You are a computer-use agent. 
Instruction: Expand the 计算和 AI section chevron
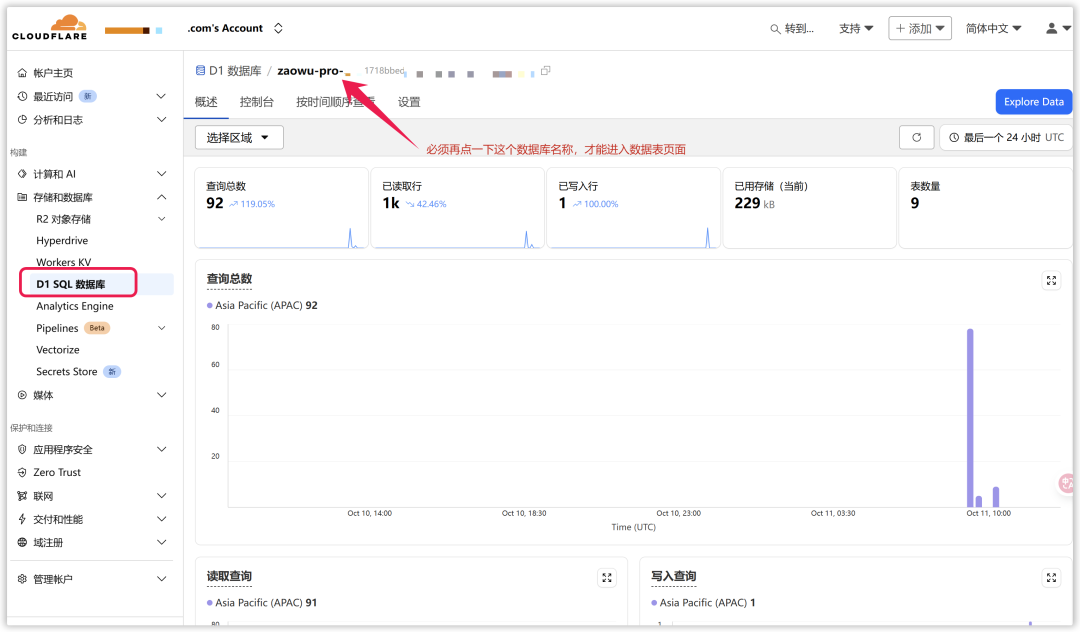click(161, 174)
